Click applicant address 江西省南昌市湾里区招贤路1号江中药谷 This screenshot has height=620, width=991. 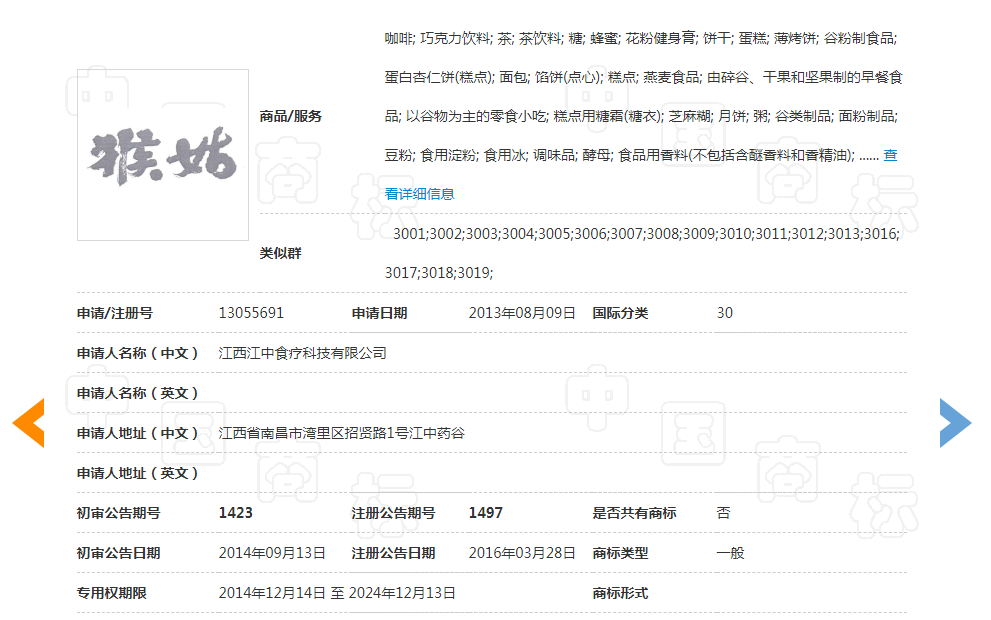341,433
